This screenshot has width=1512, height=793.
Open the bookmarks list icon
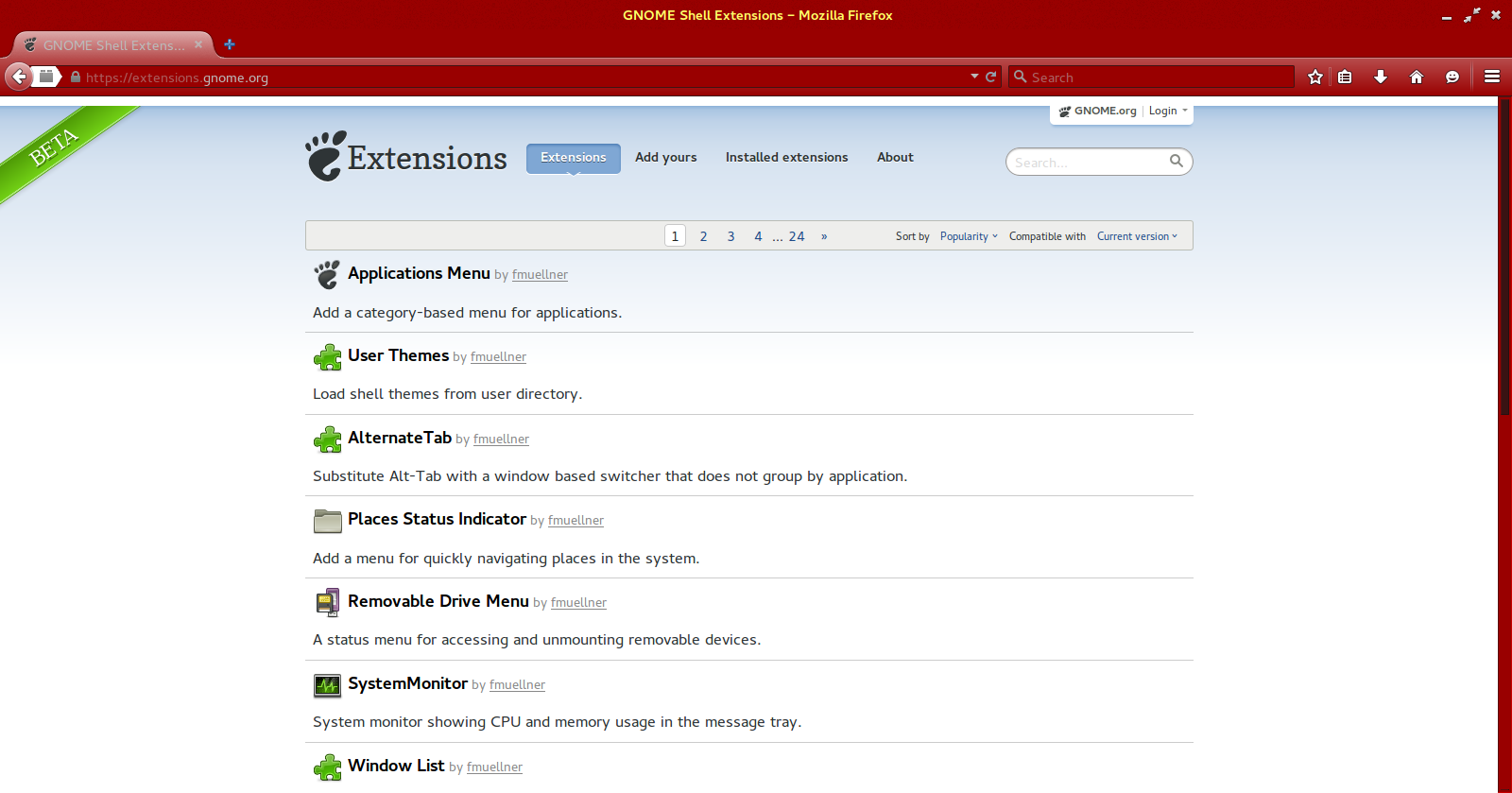[x=1346, y=77]
